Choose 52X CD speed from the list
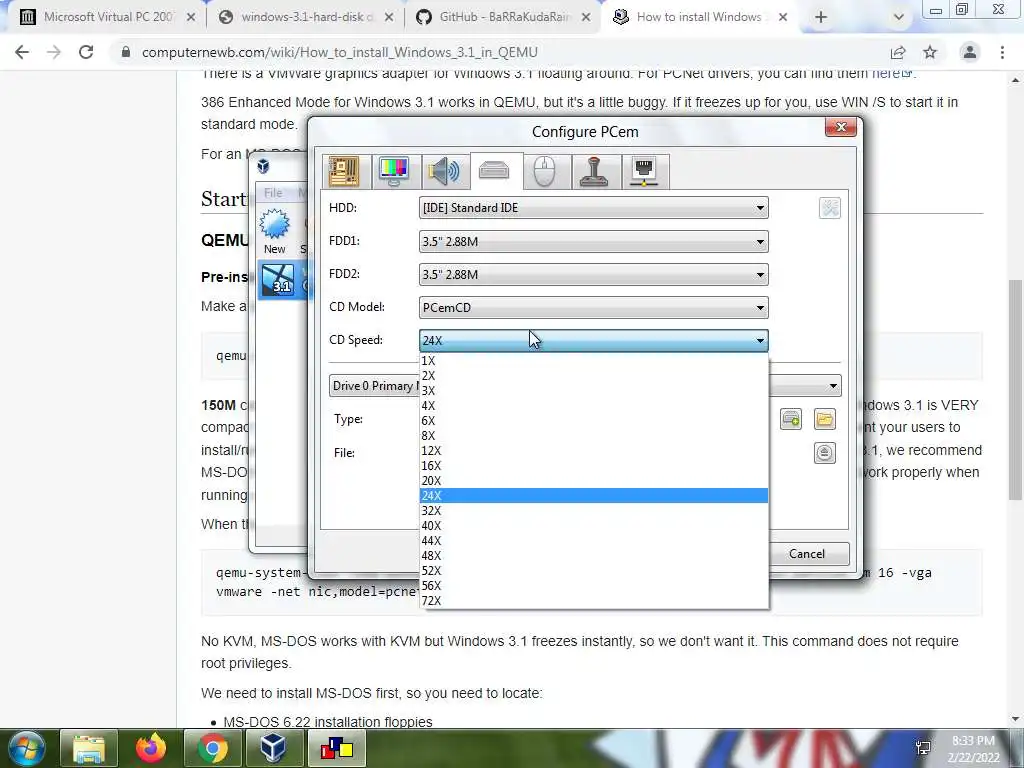 point(593,571)
